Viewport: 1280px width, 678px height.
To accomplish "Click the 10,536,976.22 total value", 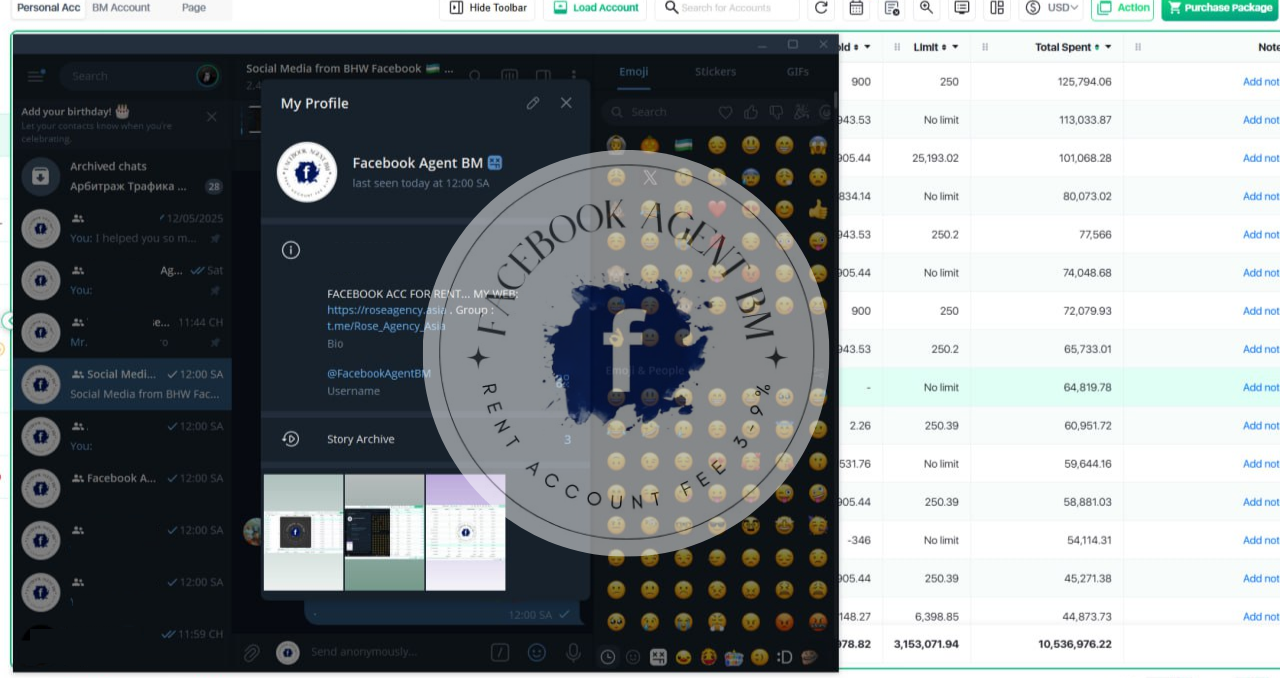I will pyautogui.click(x=1074, y=644).
